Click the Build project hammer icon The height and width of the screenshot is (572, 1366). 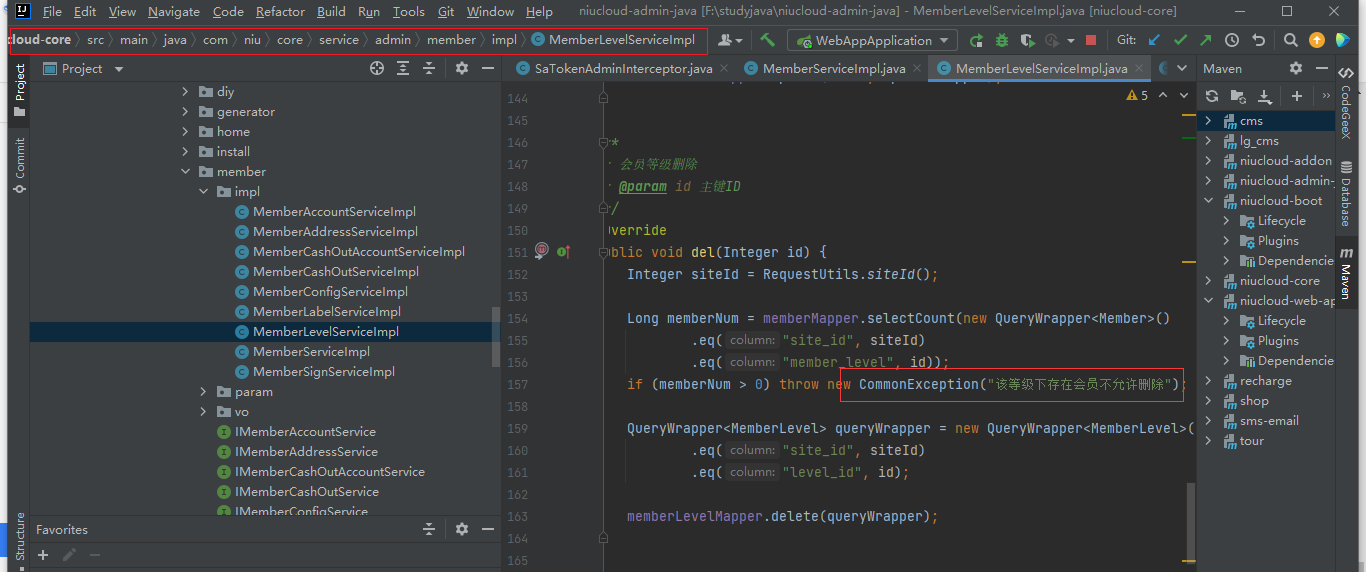click(767, 40)
